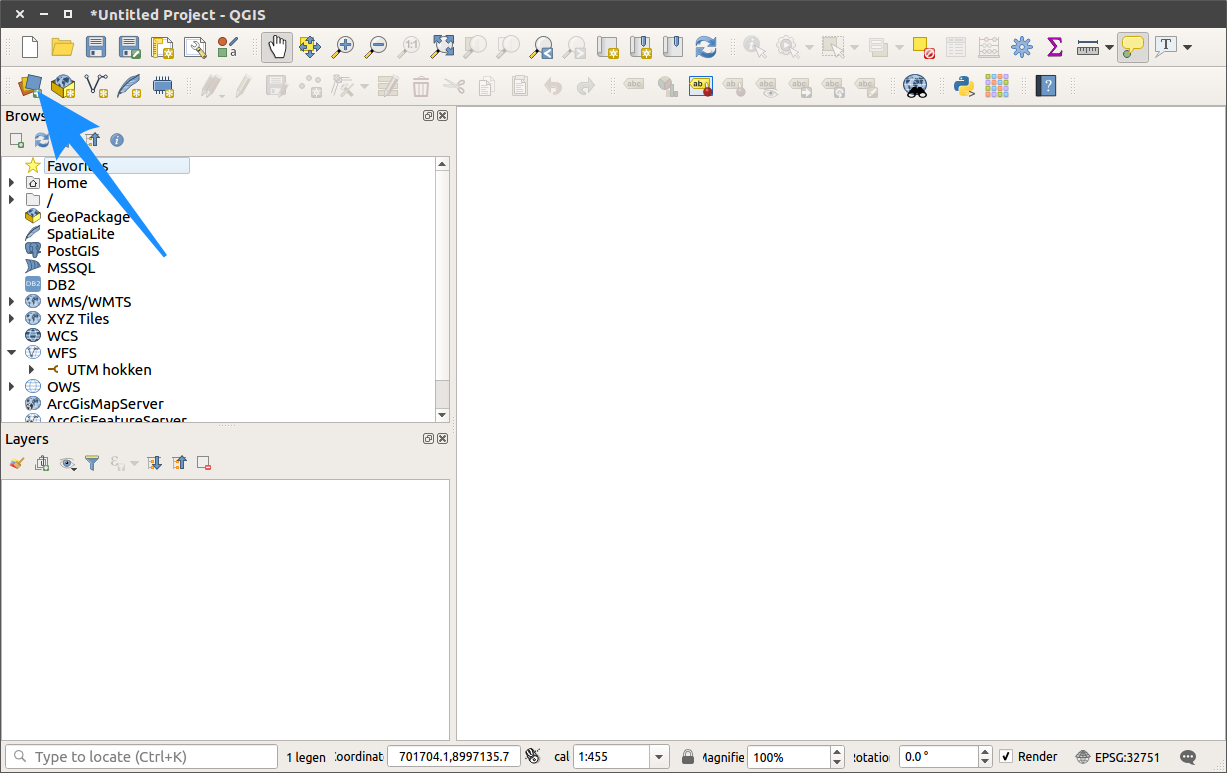Toggle the Show Map Tips button

[x=1133, y=46]
